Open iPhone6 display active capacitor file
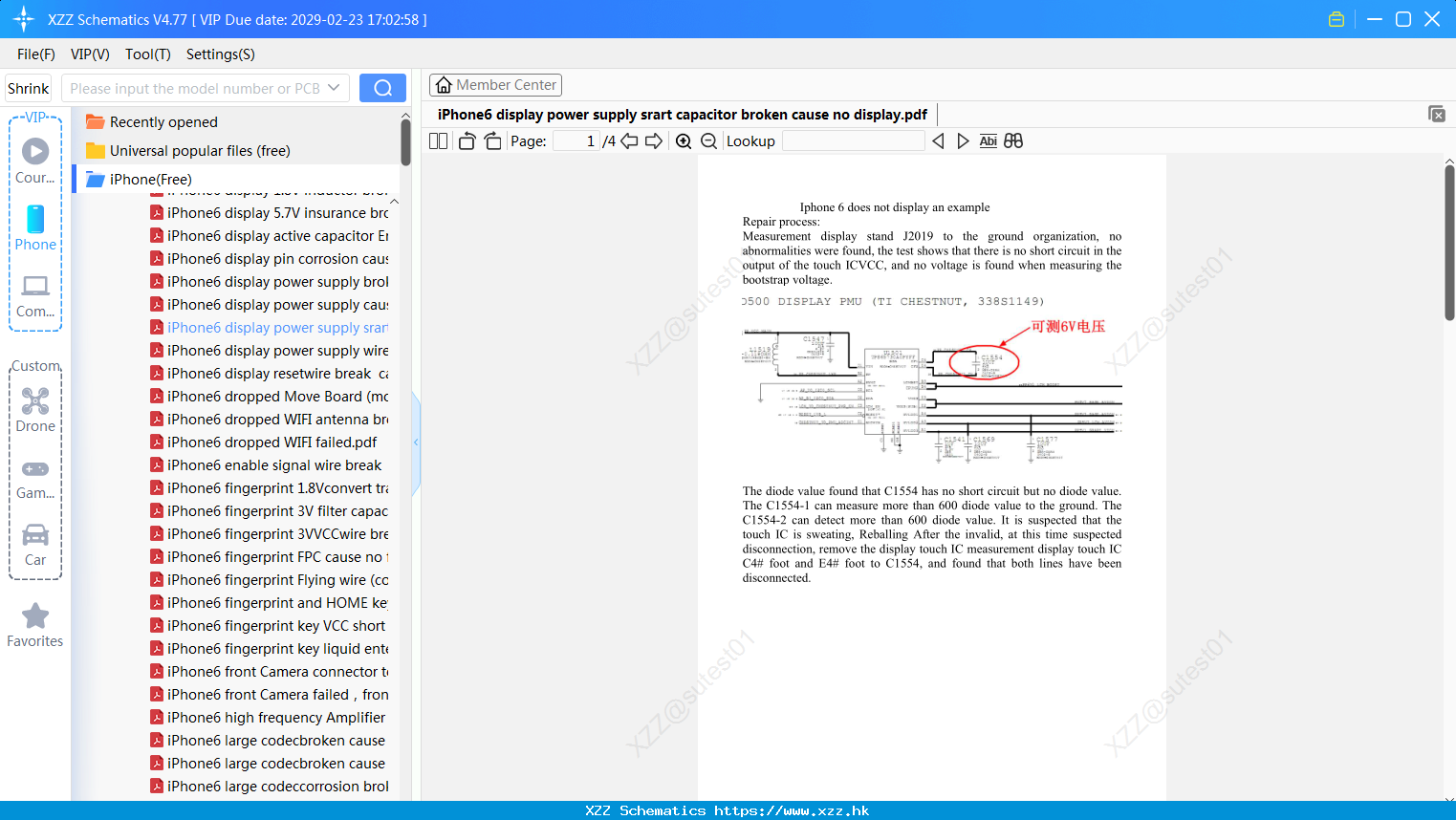1456x820 pixels. point(269,236)
